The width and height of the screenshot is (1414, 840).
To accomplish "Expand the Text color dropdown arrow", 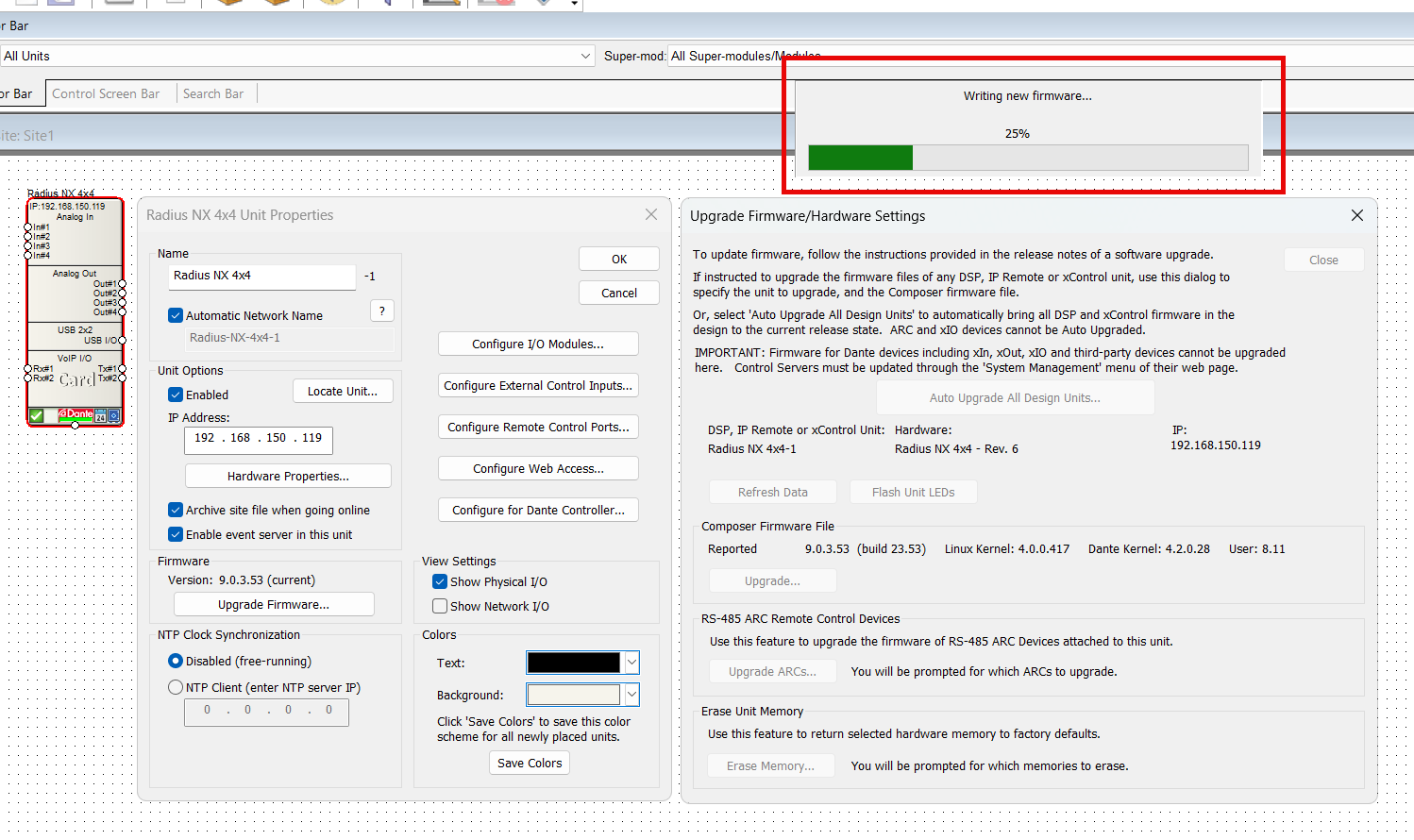I will (632, 663).
